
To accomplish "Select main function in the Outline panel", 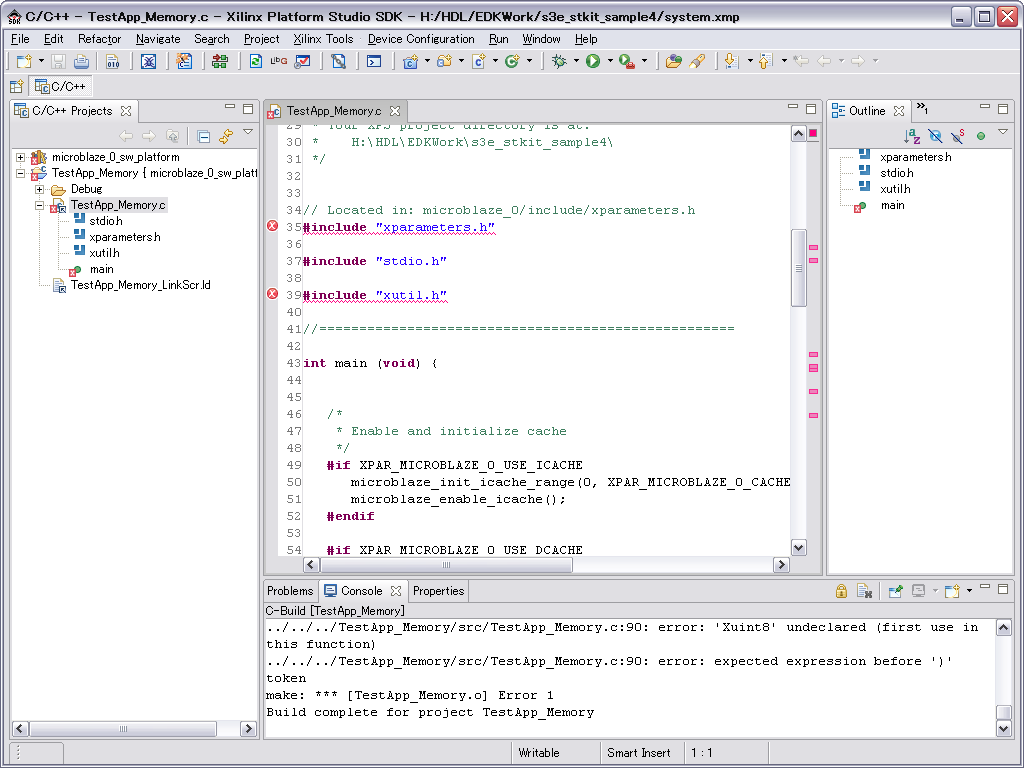I will click(892, 206).
